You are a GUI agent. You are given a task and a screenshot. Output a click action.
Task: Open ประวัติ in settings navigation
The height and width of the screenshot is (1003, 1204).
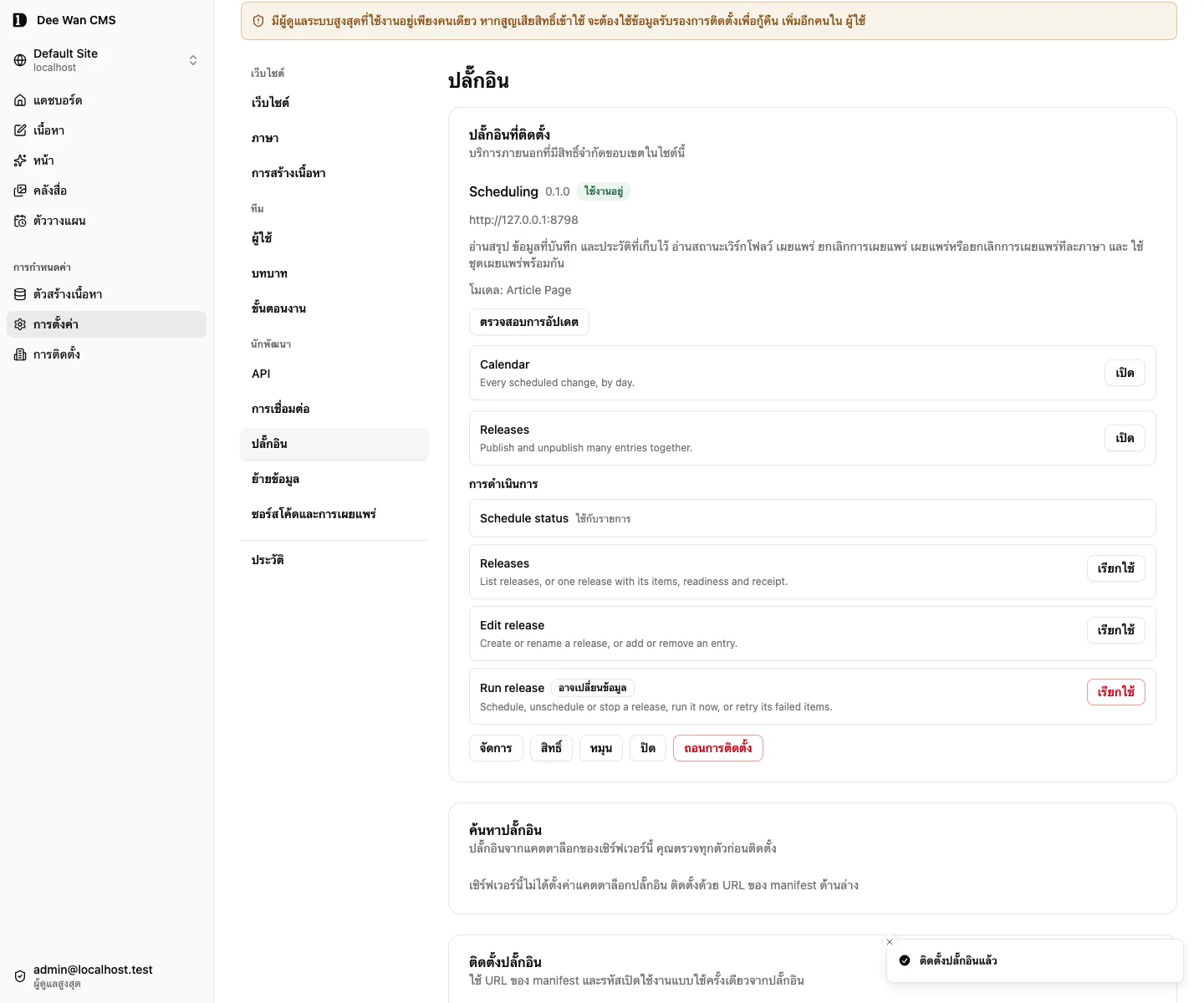coord(334,560)
